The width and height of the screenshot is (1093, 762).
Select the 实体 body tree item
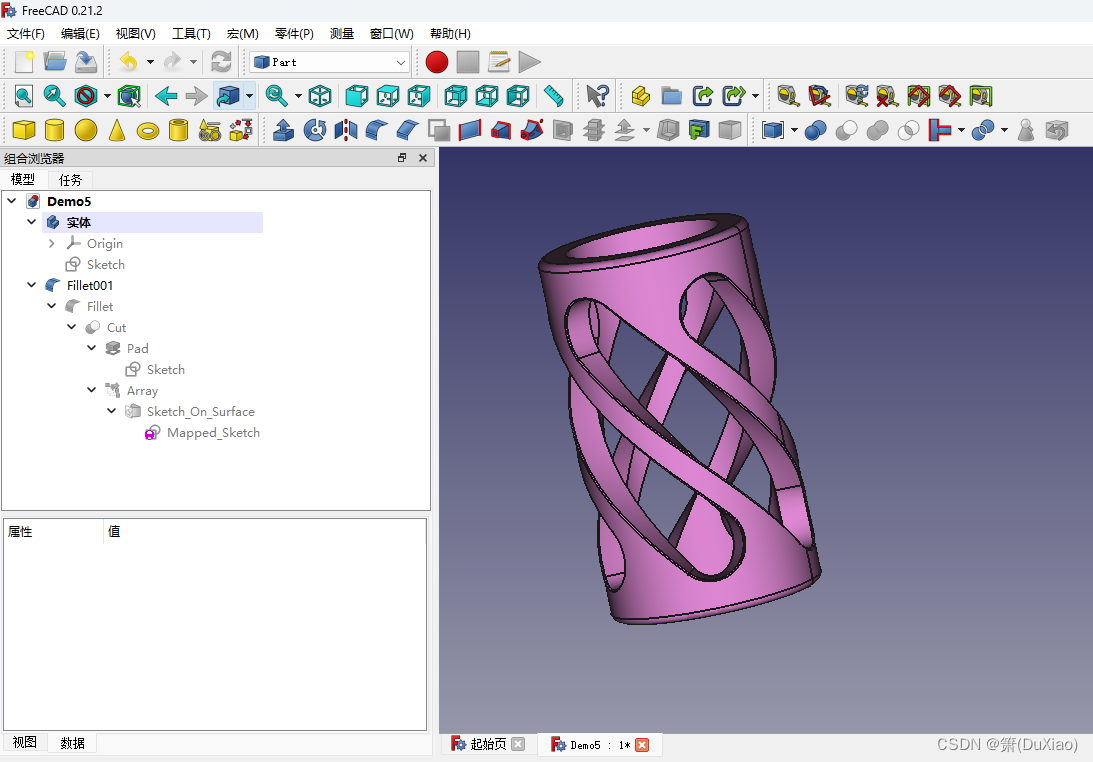(79, 222)
